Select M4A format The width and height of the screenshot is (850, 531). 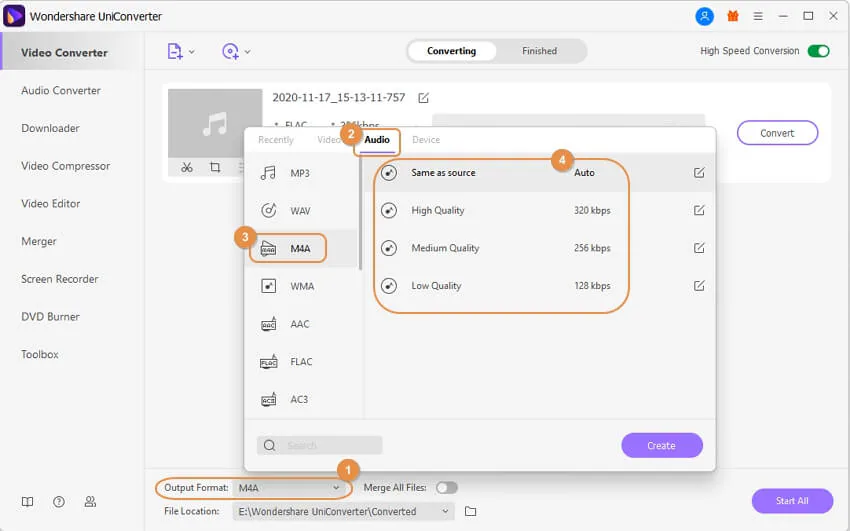point(301,249)
